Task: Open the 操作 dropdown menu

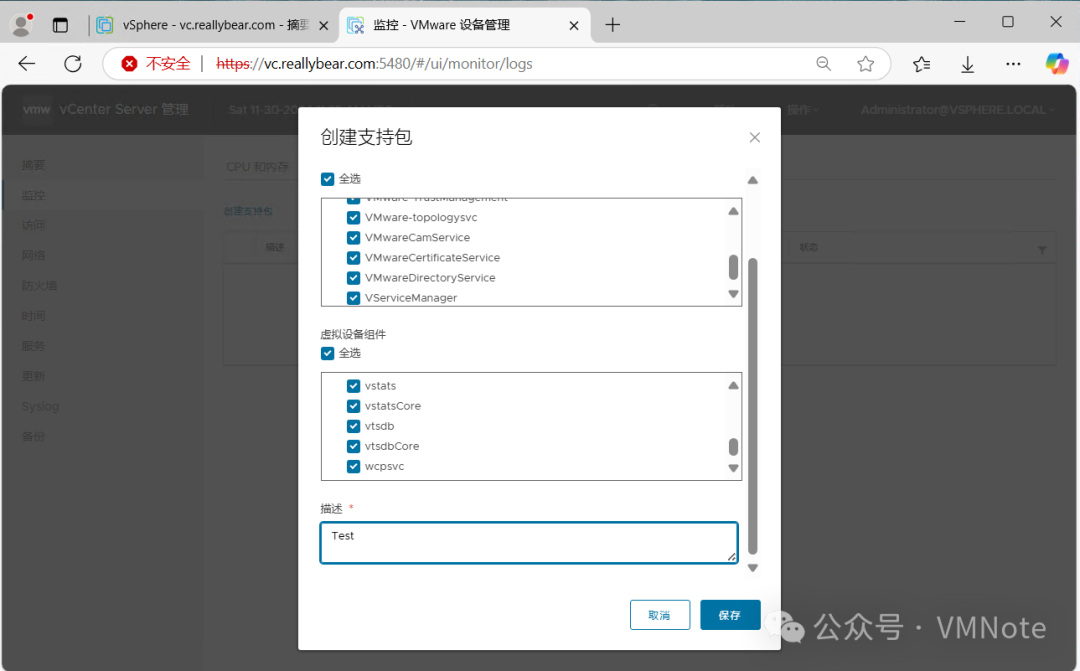Action: pos(803,110)
